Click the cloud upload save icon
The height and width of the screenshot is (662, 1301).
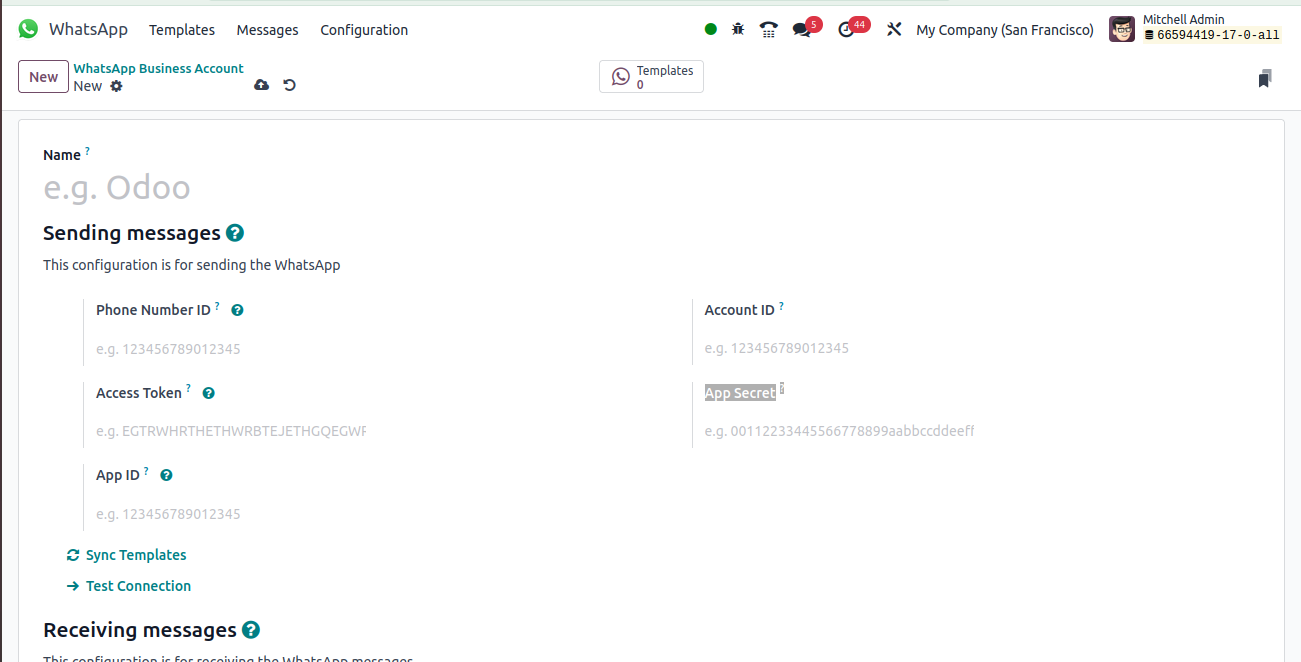click(x=261, y=85)
